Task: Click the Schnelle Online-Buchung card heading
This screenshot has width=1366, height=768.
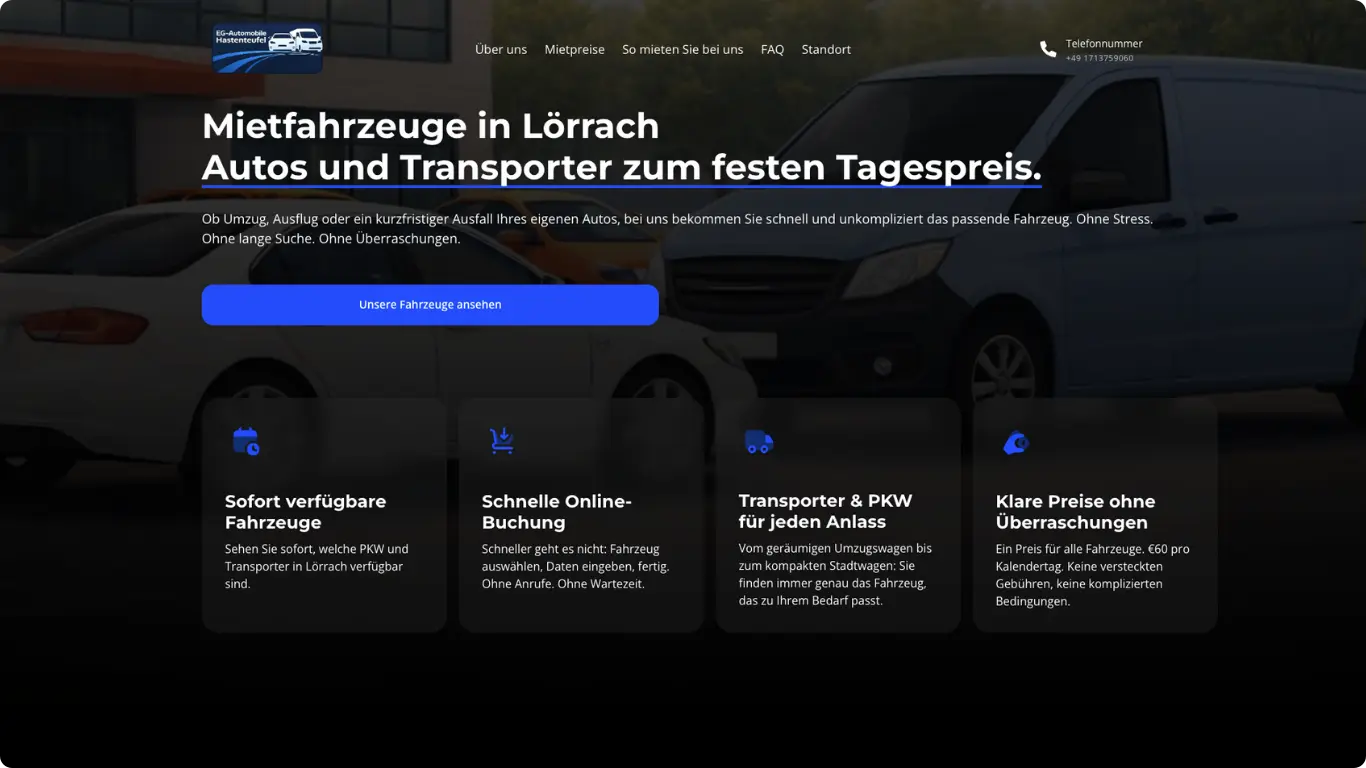Action: [556, 512]
